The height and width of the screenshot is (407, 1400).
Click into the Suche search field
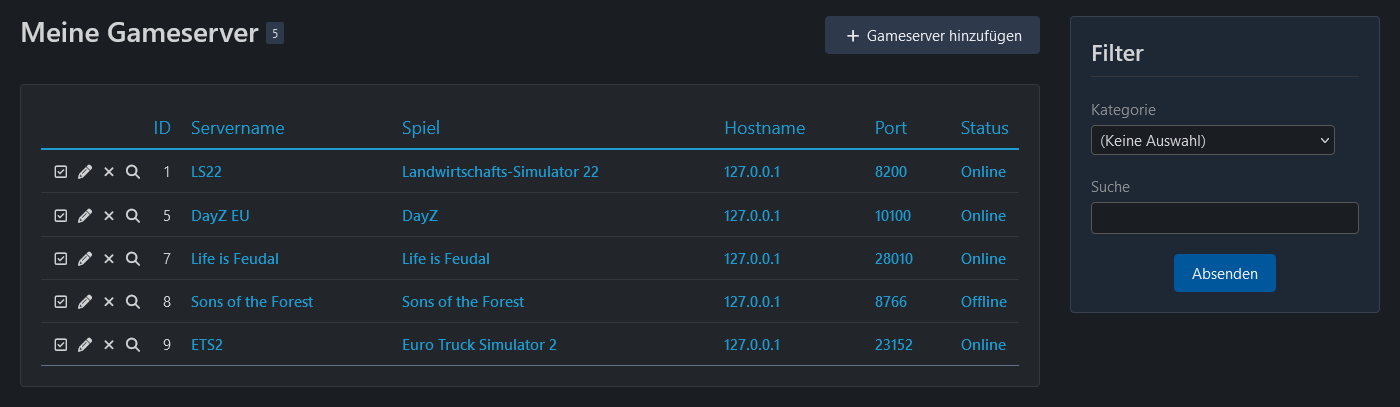(x=1224, y=218)
